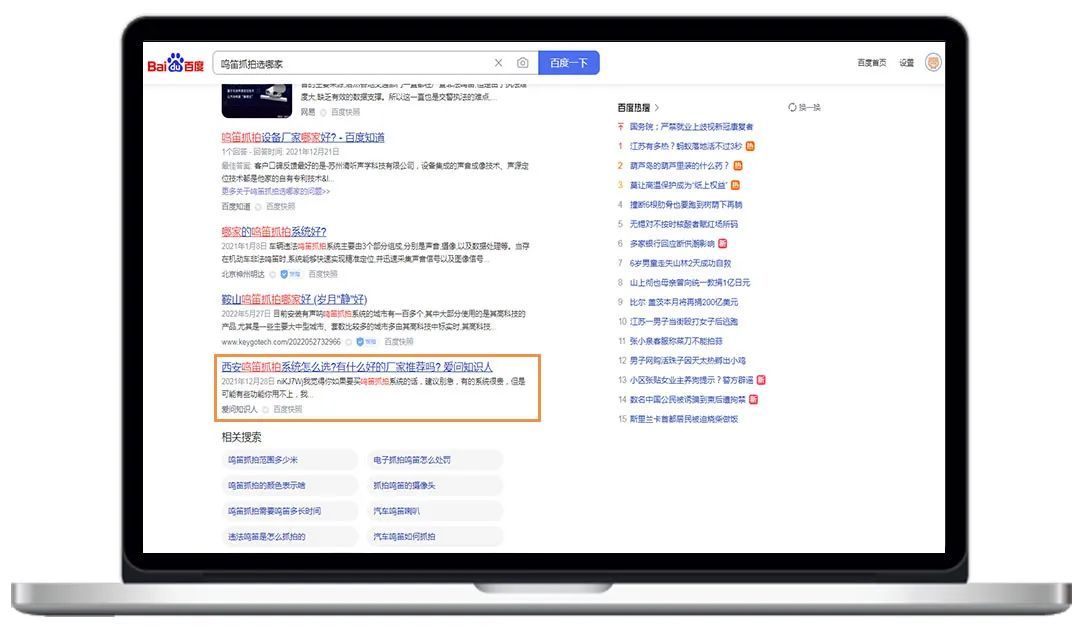
Task: Click the shield badge beside 北京神州明达
Action: (284, 274)
